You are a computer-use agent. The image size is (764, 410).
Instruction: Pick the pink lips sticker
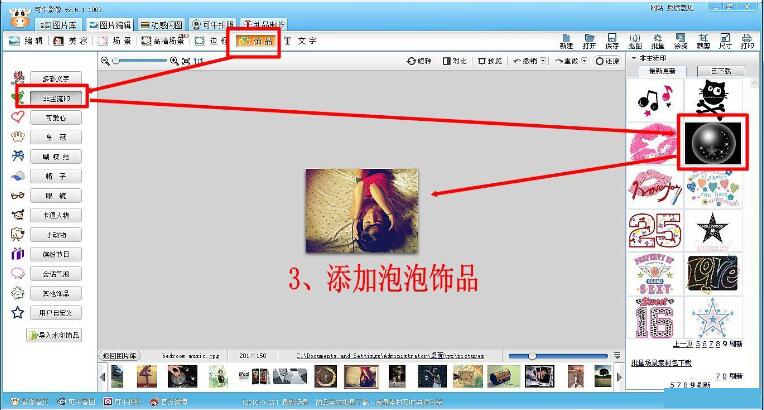(x=654, y=143)
